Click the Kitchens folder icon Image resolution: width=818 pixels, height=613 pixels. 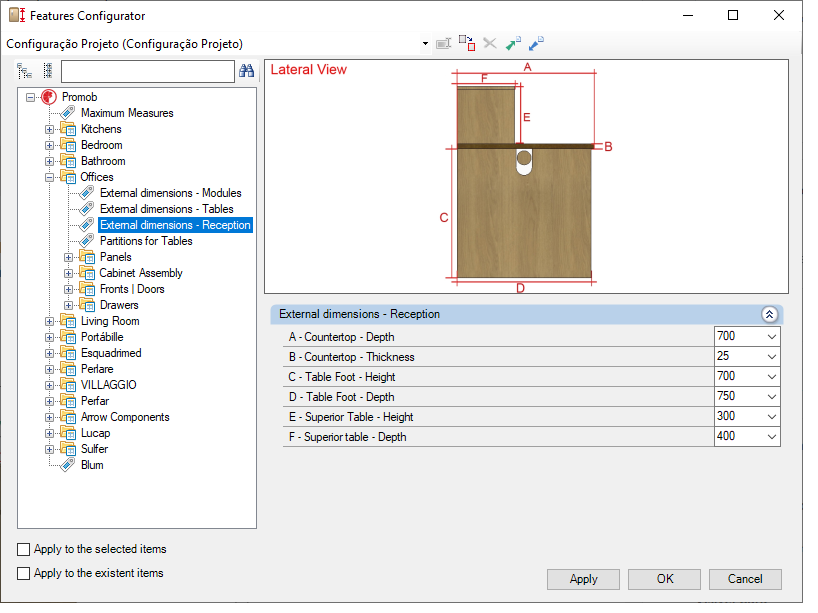[68, 129]
